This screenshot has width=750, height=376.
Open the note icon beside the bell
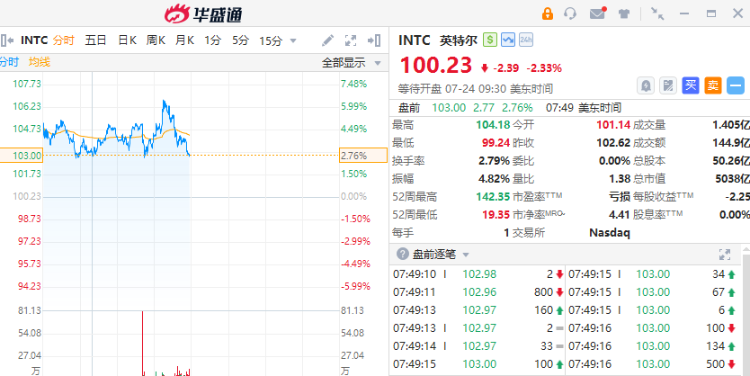tap(668, 86)
